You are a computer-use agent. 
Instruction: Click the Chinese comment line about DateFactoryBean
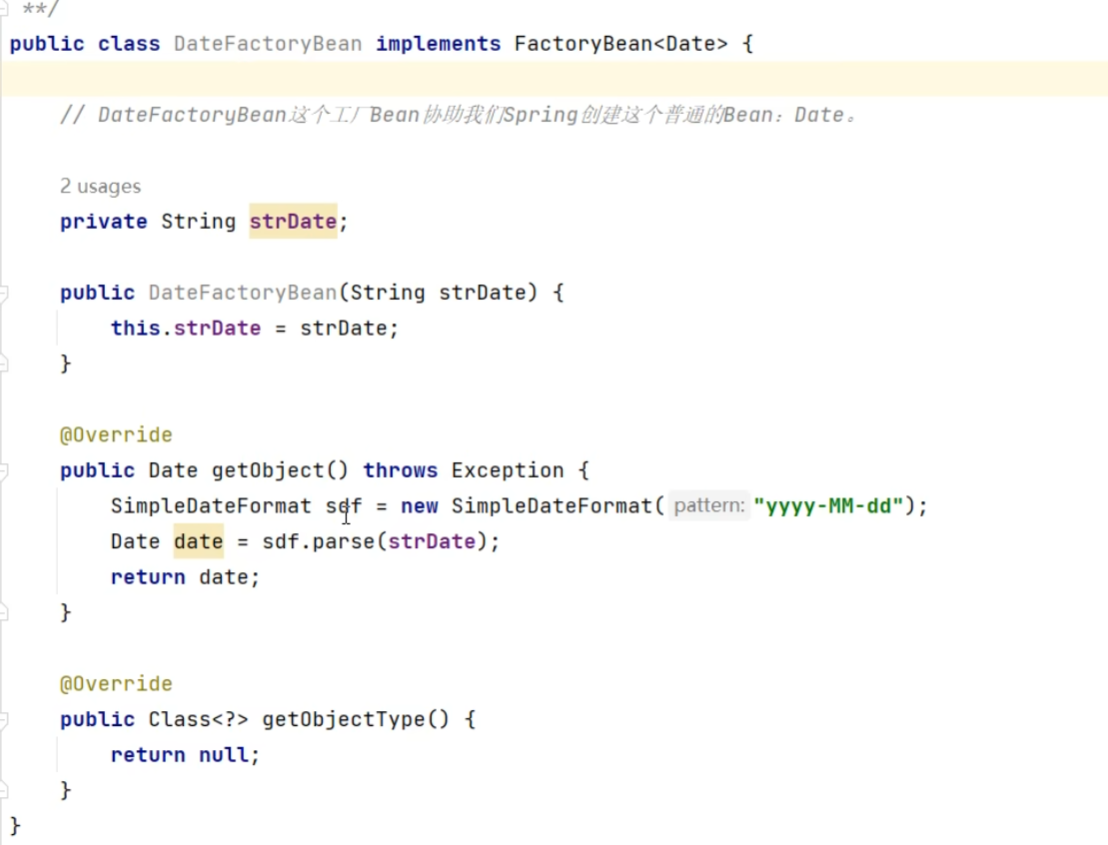pyautogui.click(x=460, y=115)
